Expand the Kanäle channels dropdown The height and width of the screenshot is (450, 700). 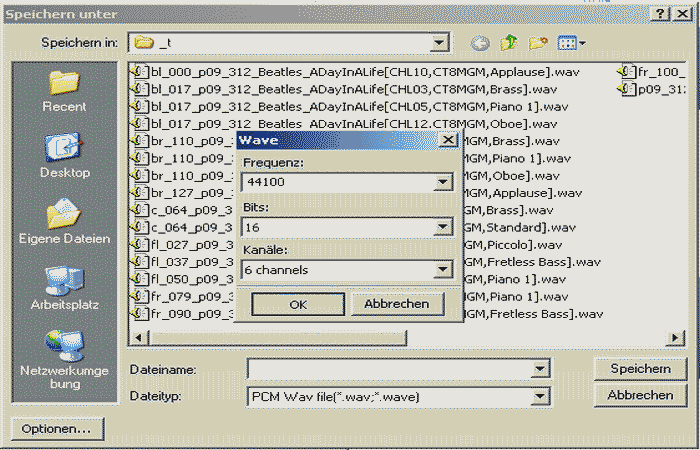click(x=441, y=270)
